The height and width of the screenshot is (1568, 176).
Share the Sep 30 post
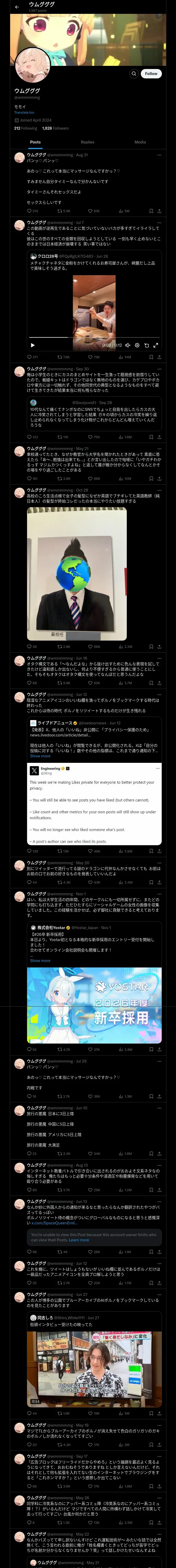(x=159, y=437)
